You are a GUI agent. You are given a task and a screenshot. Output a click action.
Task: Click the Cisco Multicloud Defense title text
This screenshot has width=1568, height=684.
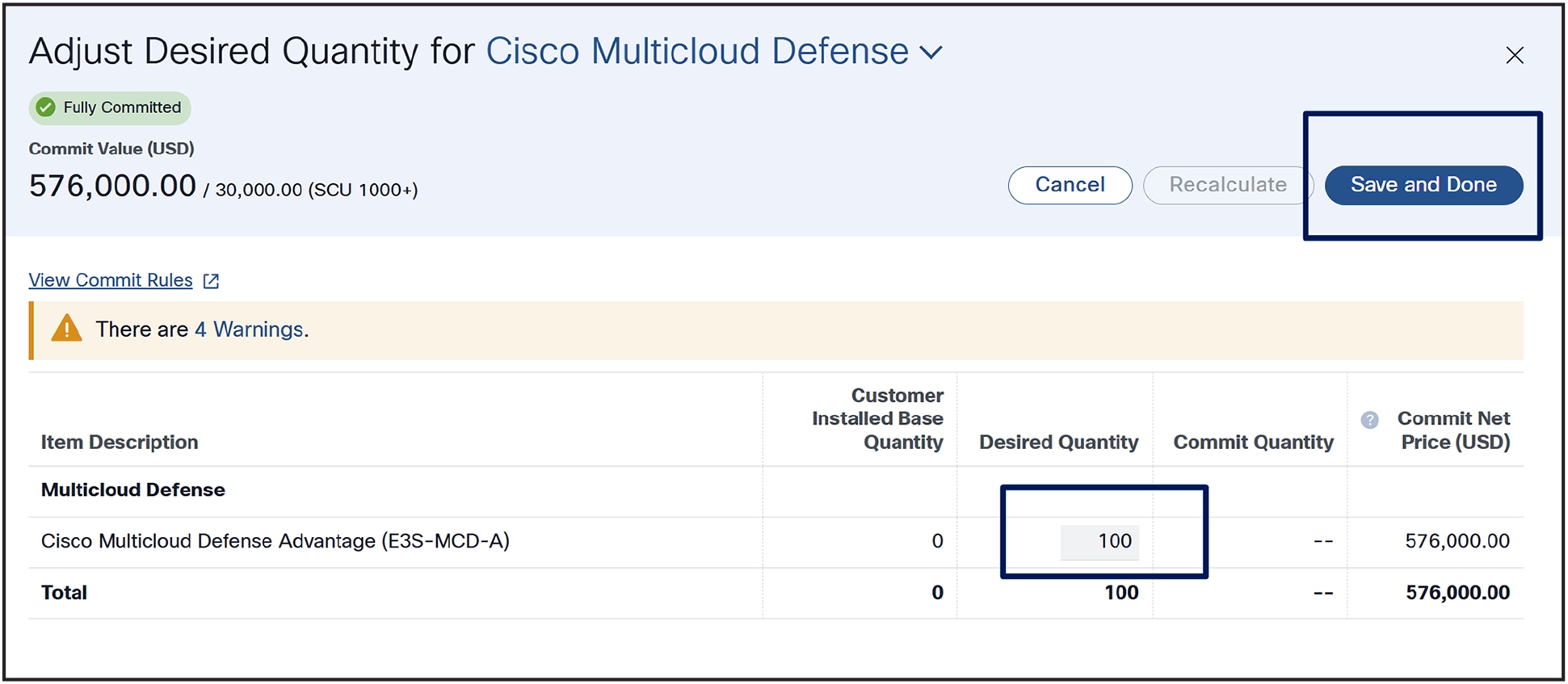tap(697, 52)
